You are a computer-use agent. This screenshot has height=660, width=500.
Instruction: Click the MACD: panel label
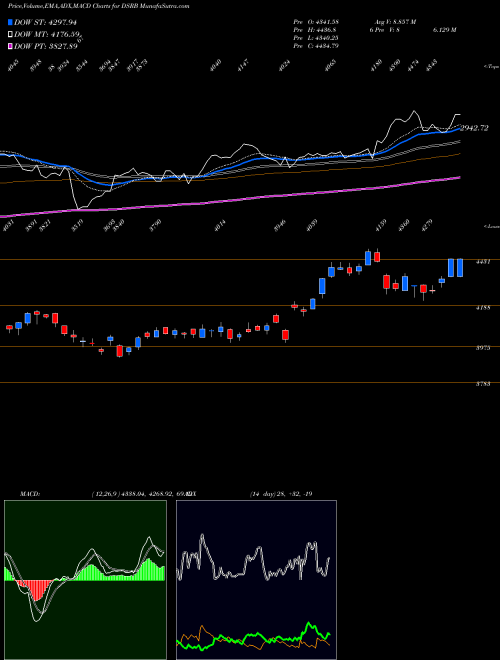point(29,494)
